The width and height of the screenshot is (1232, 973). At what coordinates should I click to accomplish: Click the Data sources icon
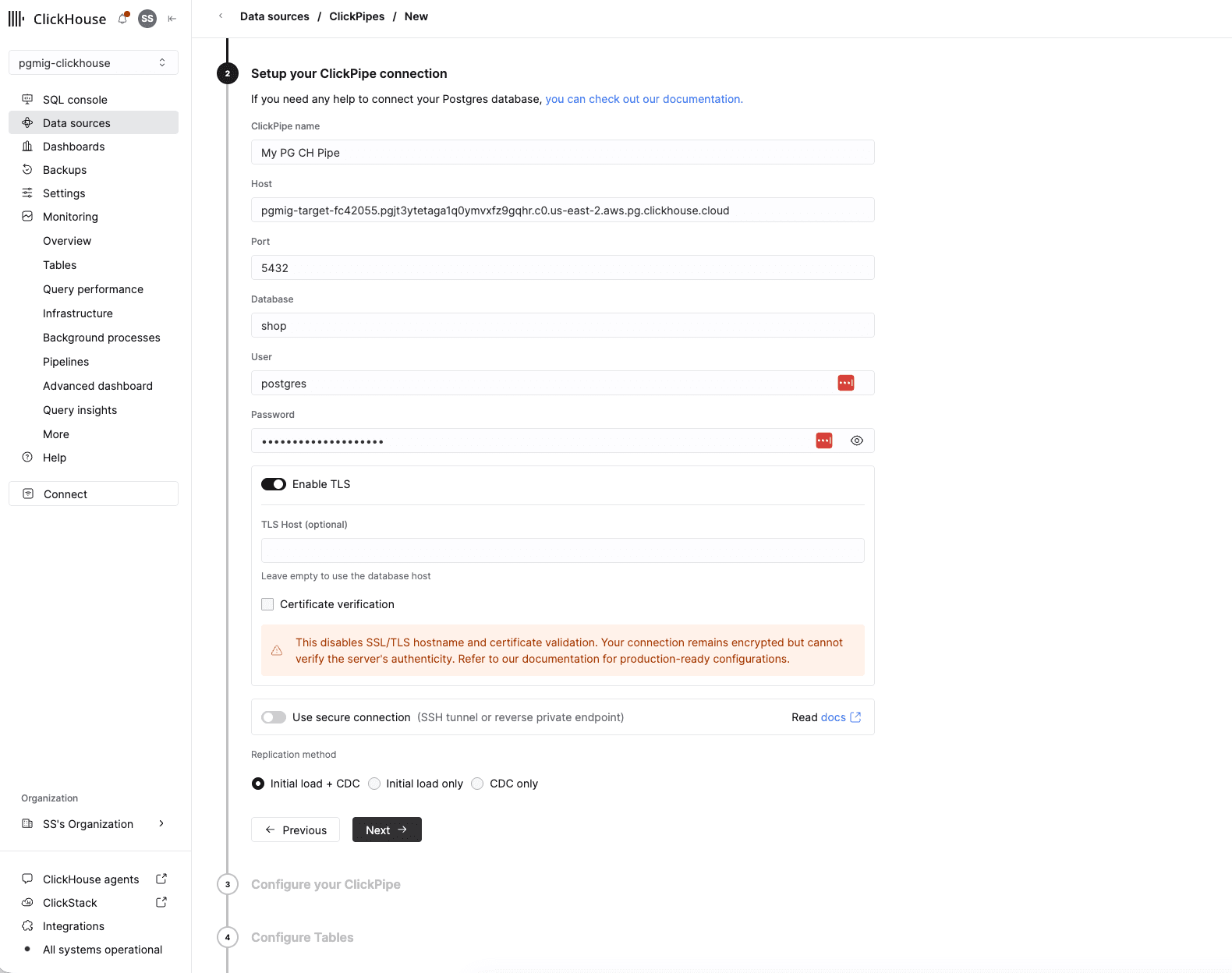click(x=27, y=122)
